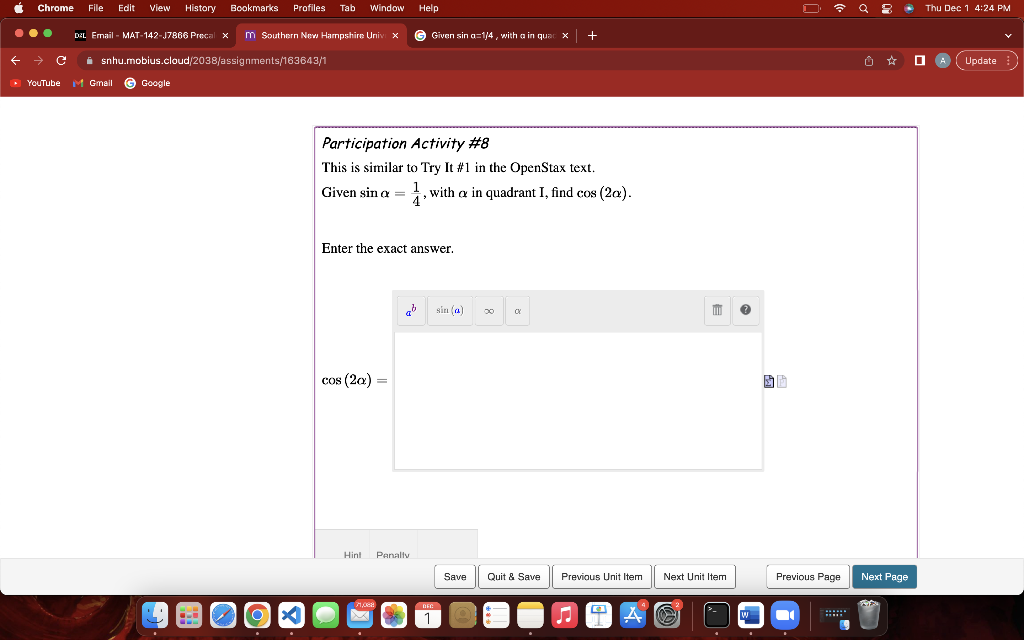The image size is (1024, 640).
Task: Click the address bar URL
Action: [214, 61]
